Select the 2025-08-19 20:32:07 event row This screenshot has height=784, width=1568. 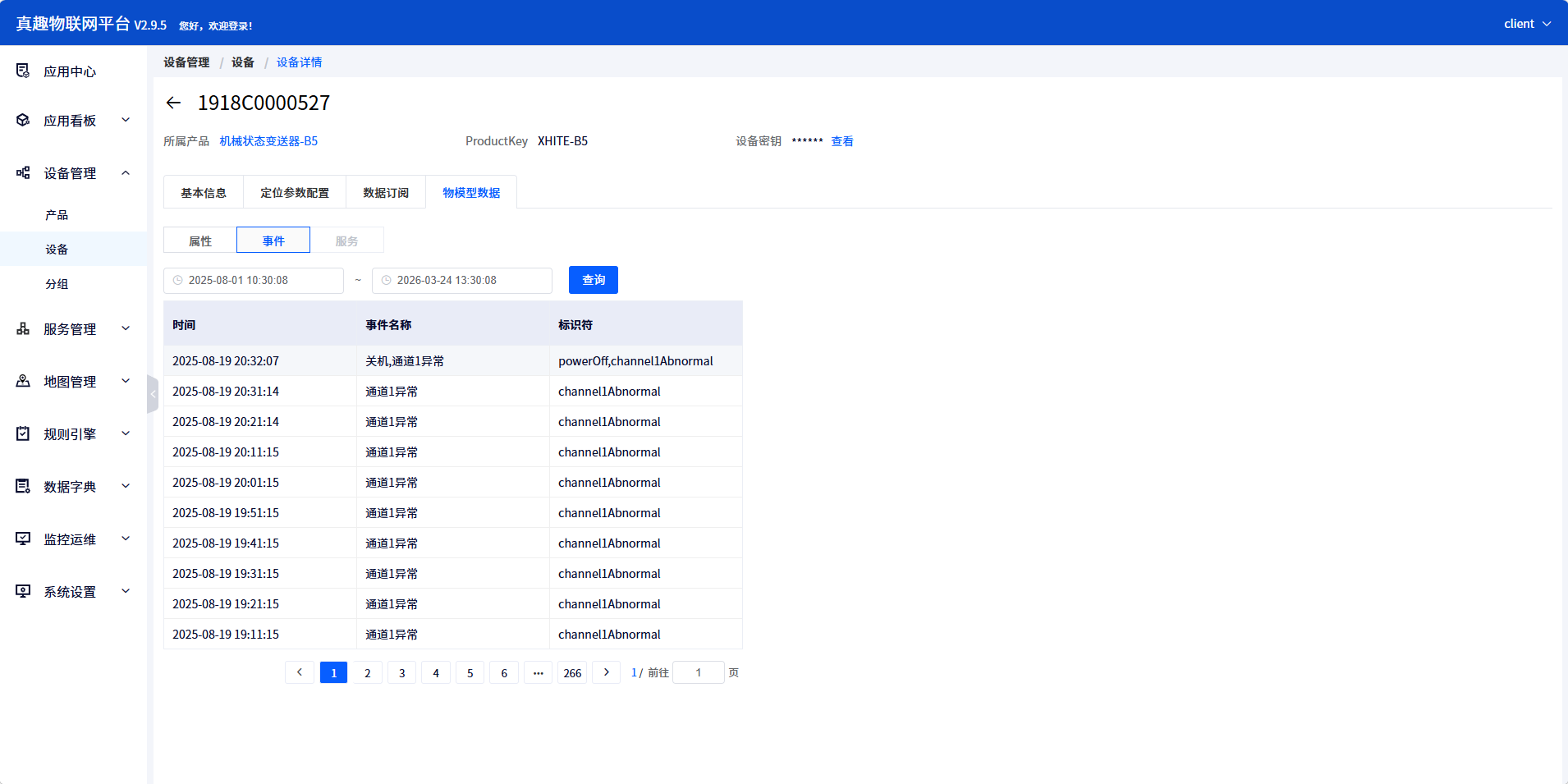tap(453, 360)
